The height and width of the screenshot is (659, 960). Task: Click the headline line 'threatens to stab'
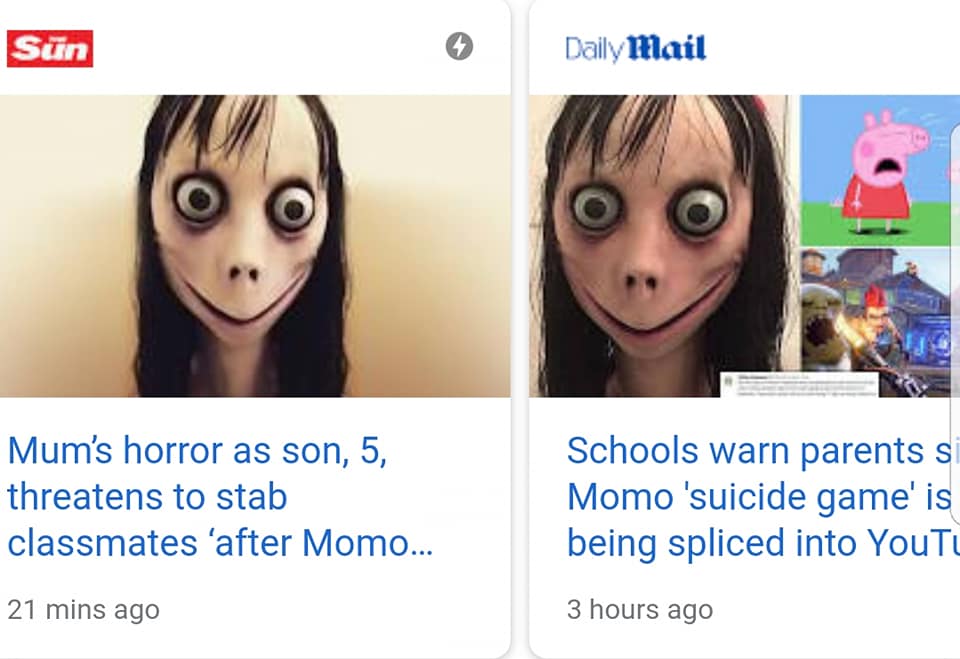click(x=147, y=497)
